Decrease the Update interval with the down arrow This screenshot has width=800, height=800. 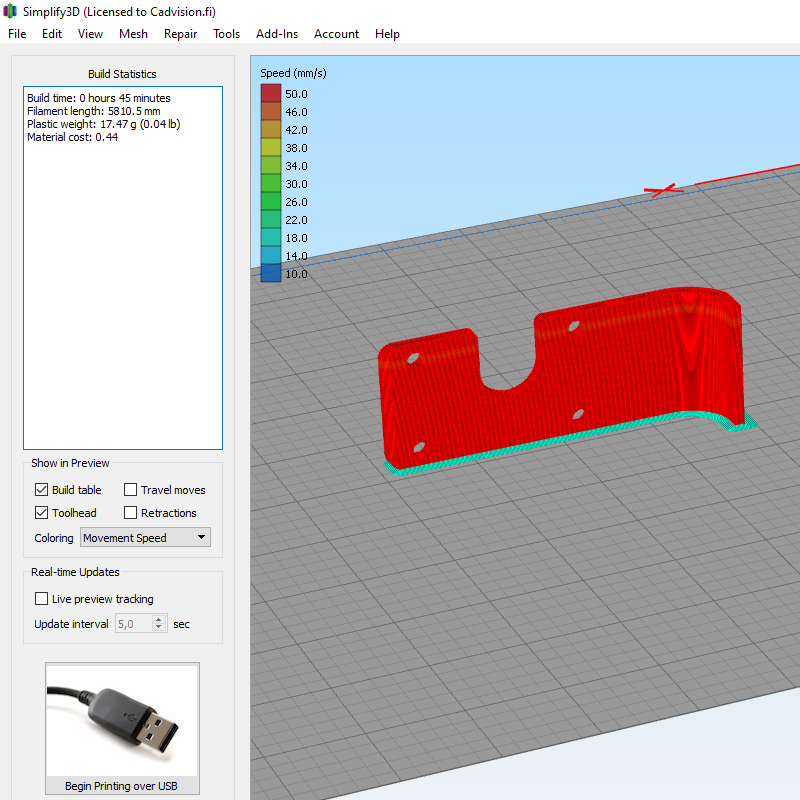[x=159, y=628]
